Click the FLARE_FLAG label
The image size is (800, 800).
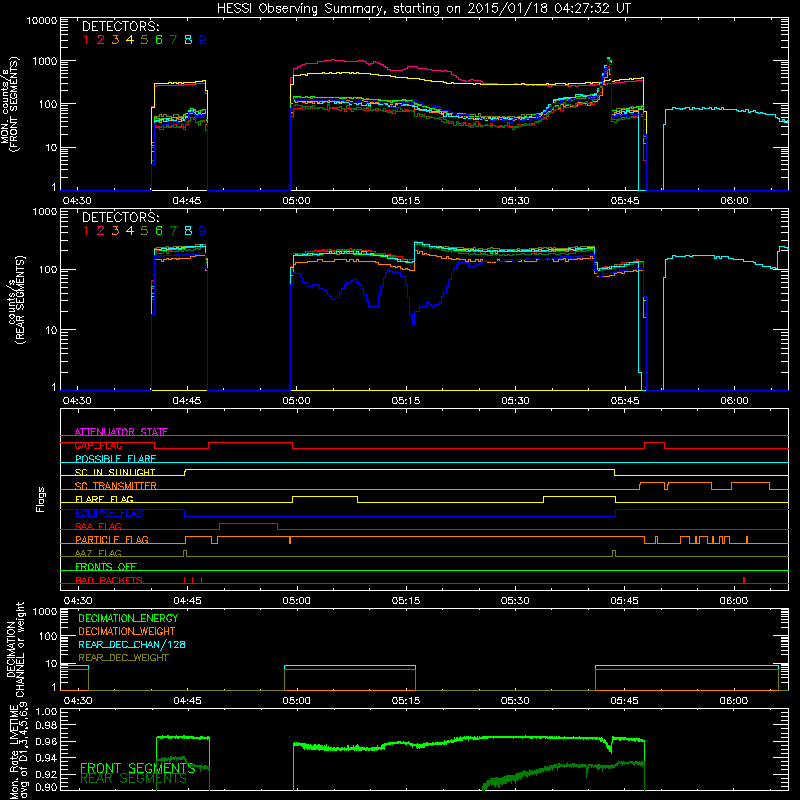(x=104, y=499)
